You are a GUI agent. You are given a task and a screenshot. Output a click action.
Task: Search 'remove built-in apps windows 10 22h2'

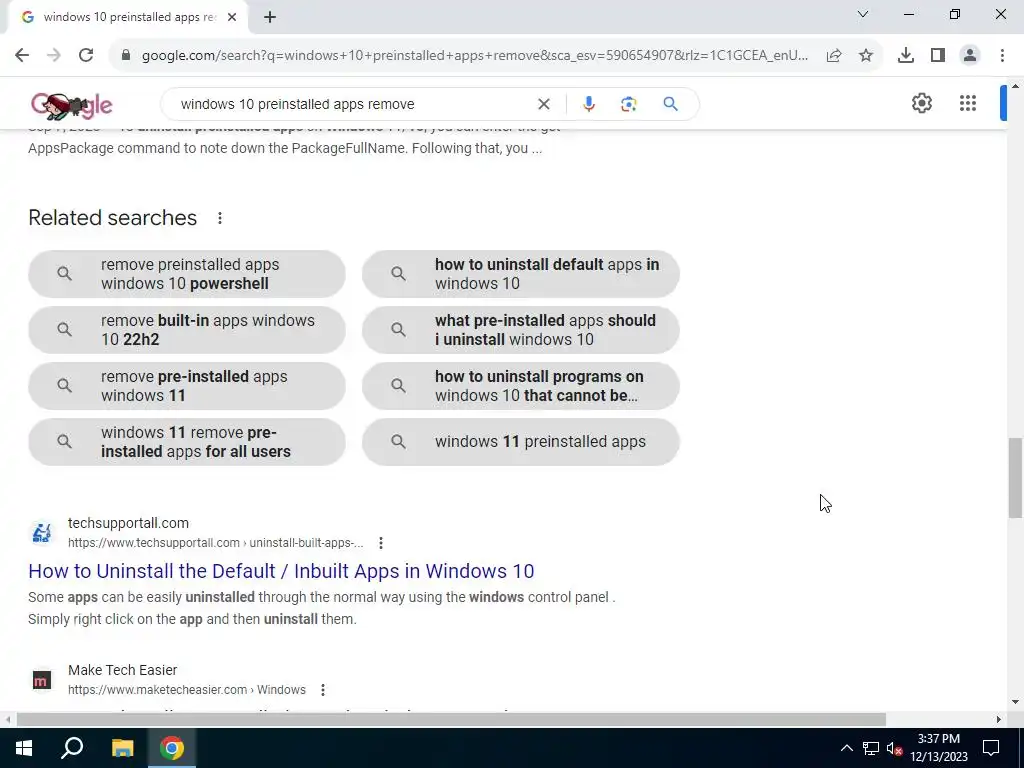coord(187,330)
